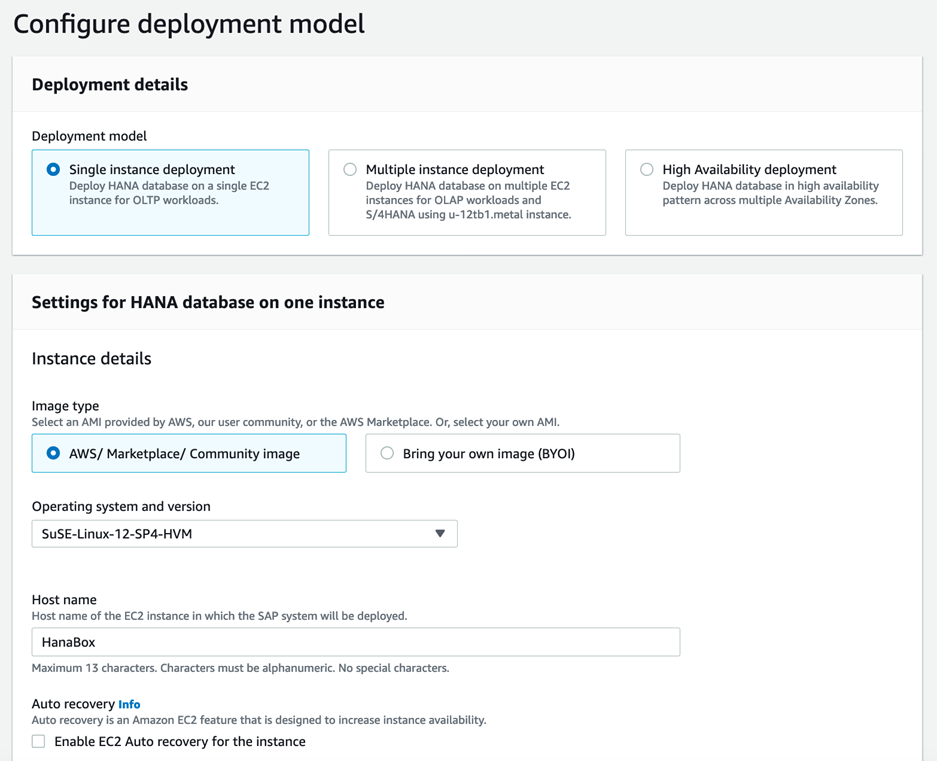This screenshot has width=937, height=761.
Task: Click the Deployment details section heading
Action: click(110, 85)
